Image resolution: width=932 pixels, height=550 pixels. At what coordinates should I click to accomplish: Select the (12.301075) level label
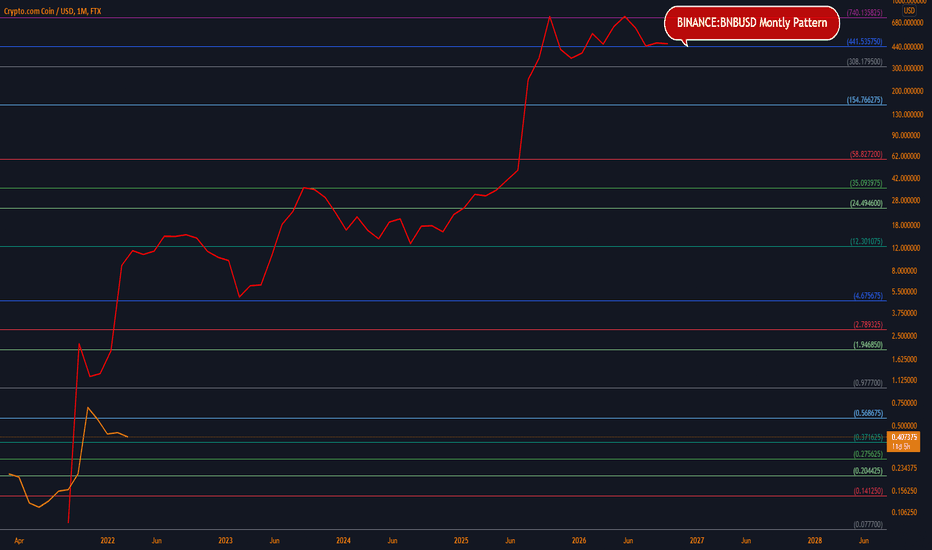[866, 241]
